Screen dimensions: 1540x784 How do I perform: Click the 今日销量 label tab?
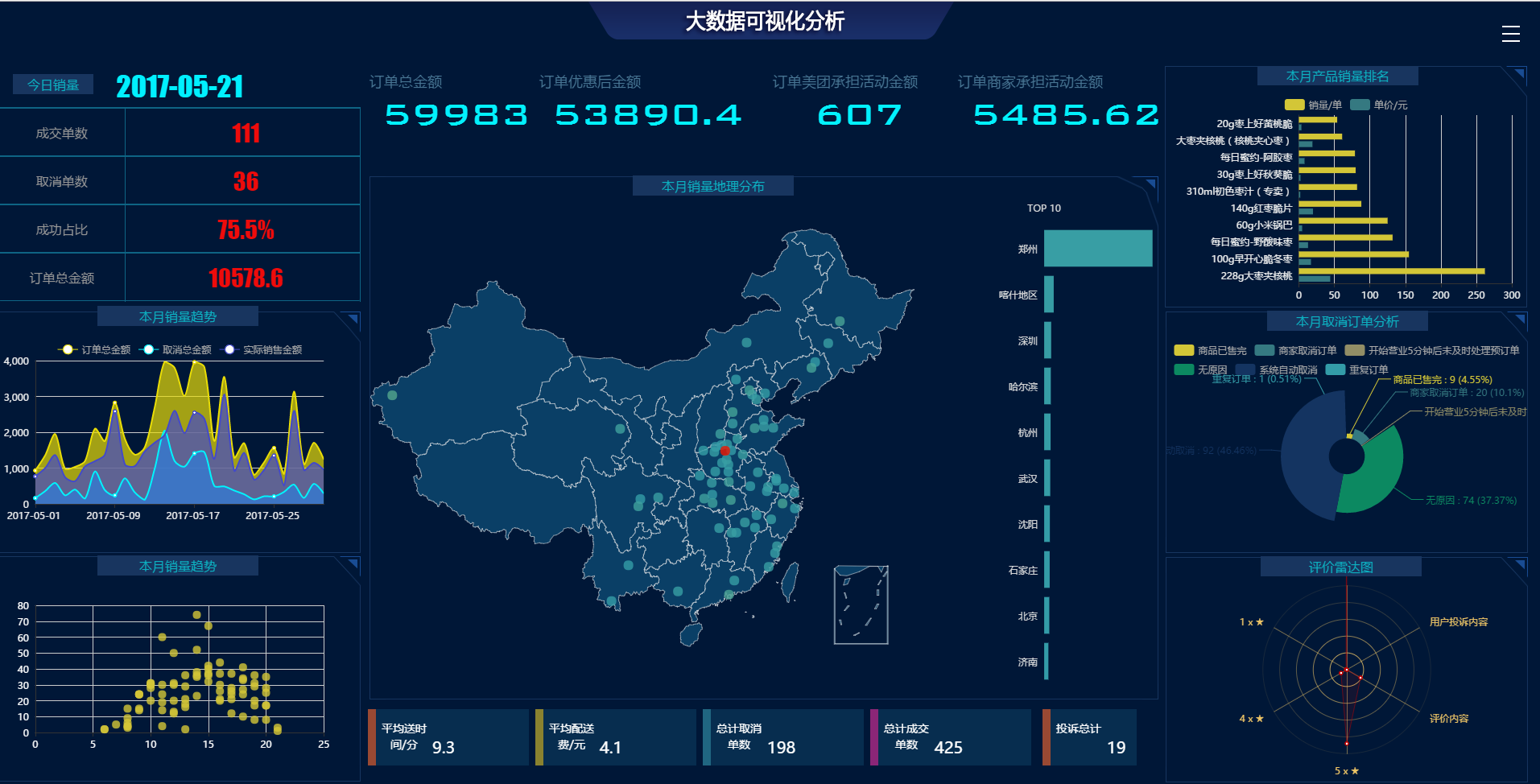[x=53, y=85]
